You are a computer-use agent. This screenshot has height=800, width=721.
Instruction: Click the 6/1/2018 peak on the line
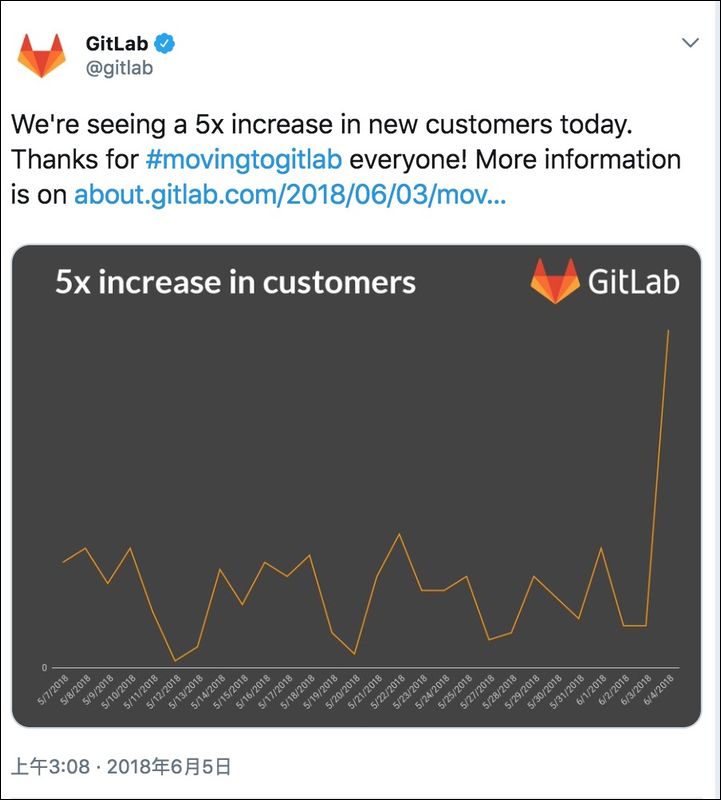[601, 548]
